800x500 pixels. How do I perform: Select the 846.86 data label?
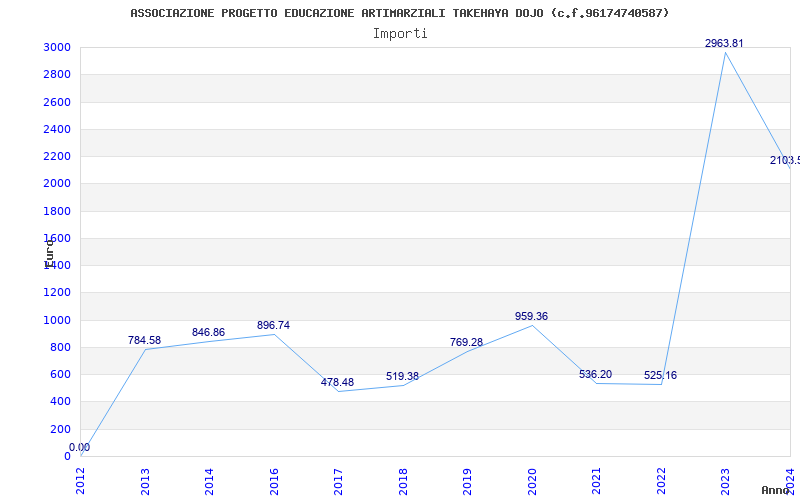pyautogui.click(x=208, y=333)
